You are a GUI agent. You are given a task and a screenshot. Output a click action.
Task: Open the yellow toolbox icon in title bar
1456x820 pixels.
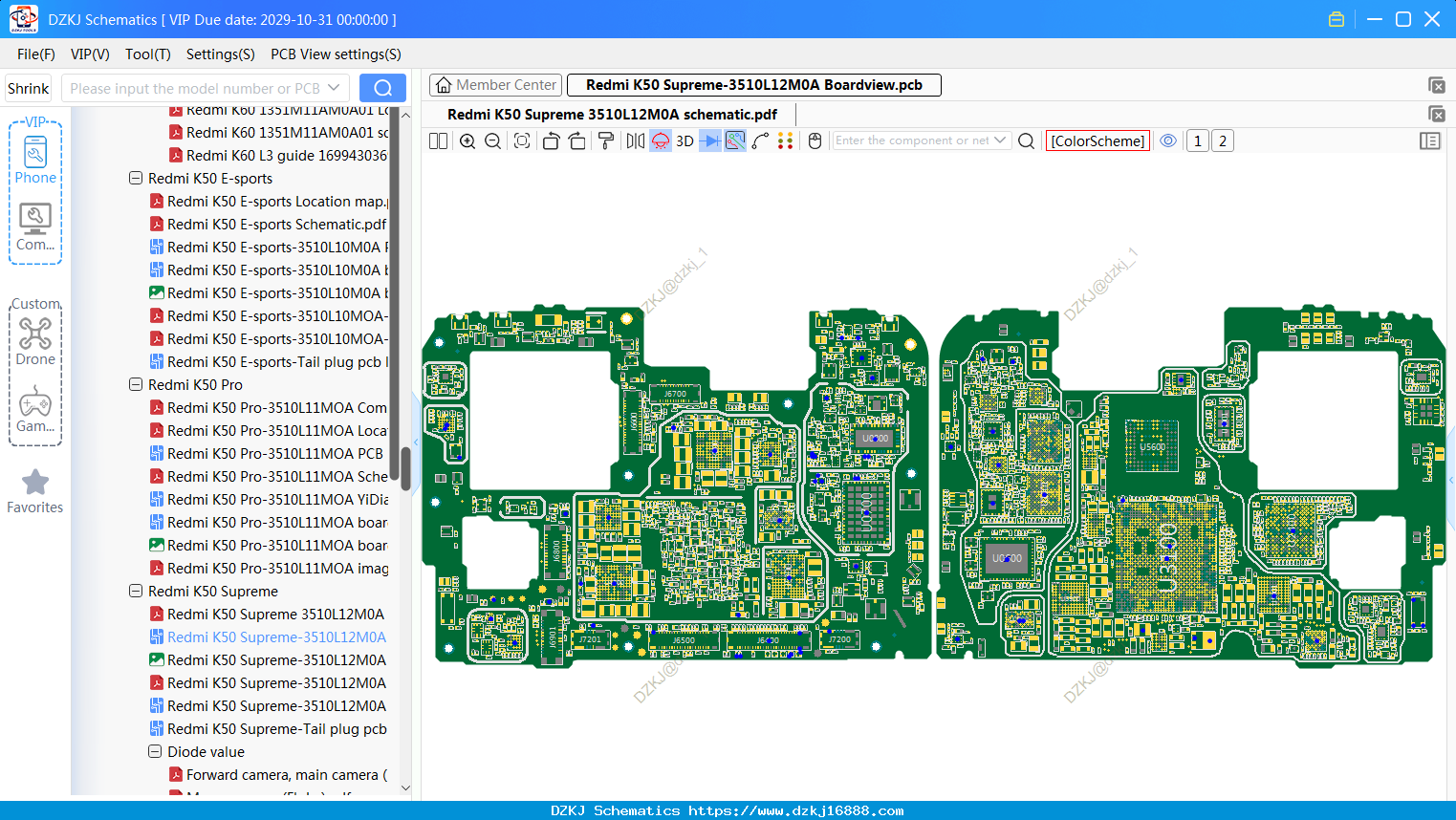[x=1336, y=19]
